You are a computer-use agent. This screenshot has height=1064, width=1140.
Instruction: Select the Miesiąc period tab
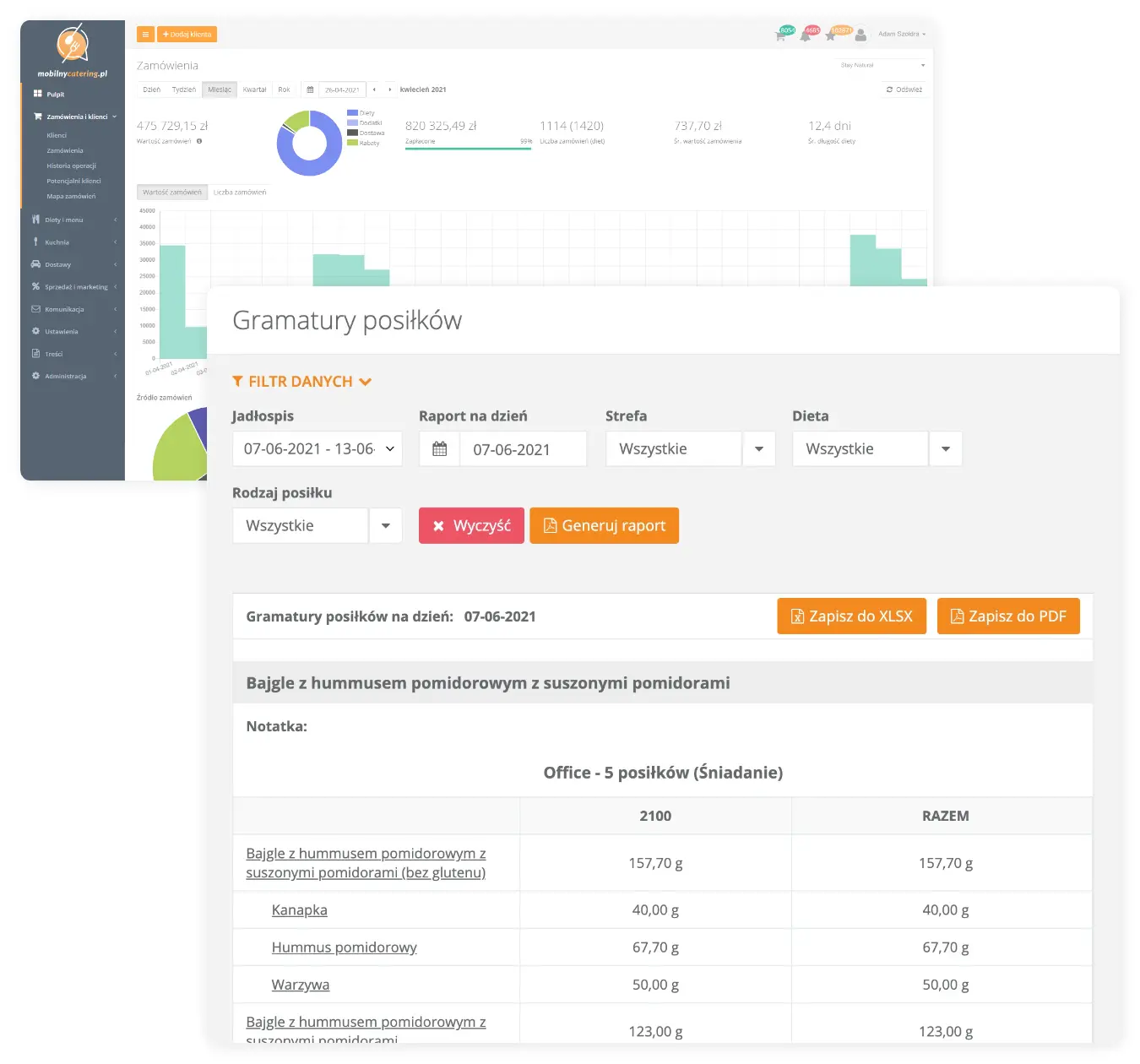pyautogui.click(x=220, y=90)
